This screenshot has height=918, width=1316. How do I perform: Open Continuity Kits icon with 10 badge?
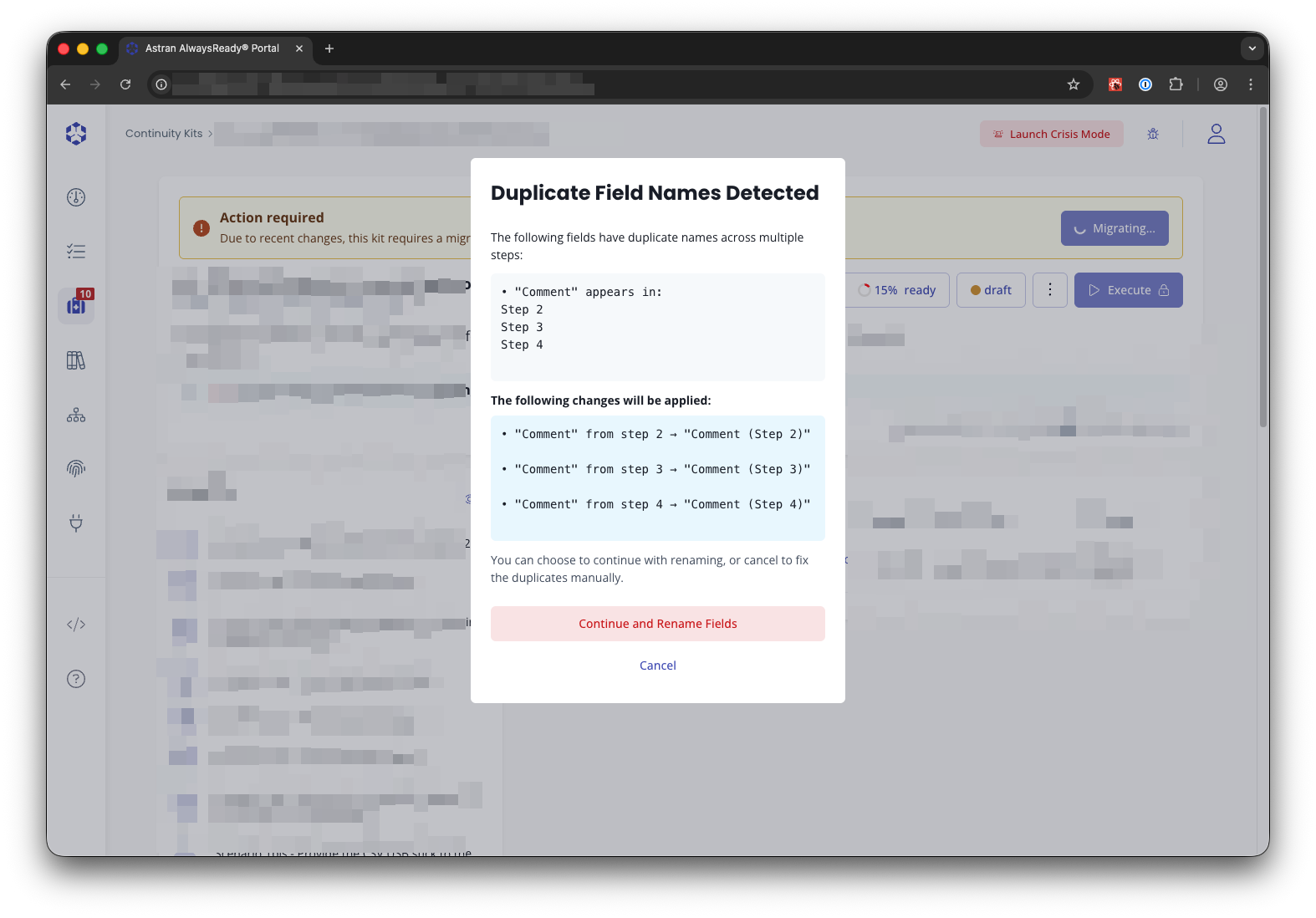[76, 306]
